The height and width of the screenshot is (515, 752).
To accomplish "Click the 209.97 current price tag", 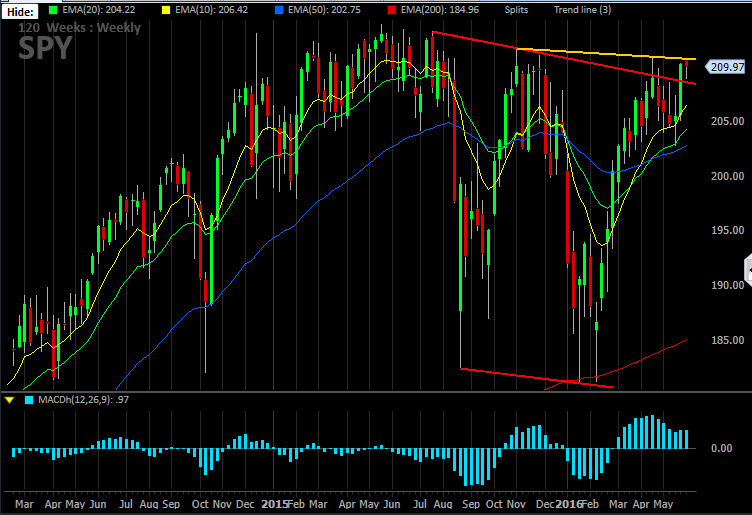I will click(726, 67).
